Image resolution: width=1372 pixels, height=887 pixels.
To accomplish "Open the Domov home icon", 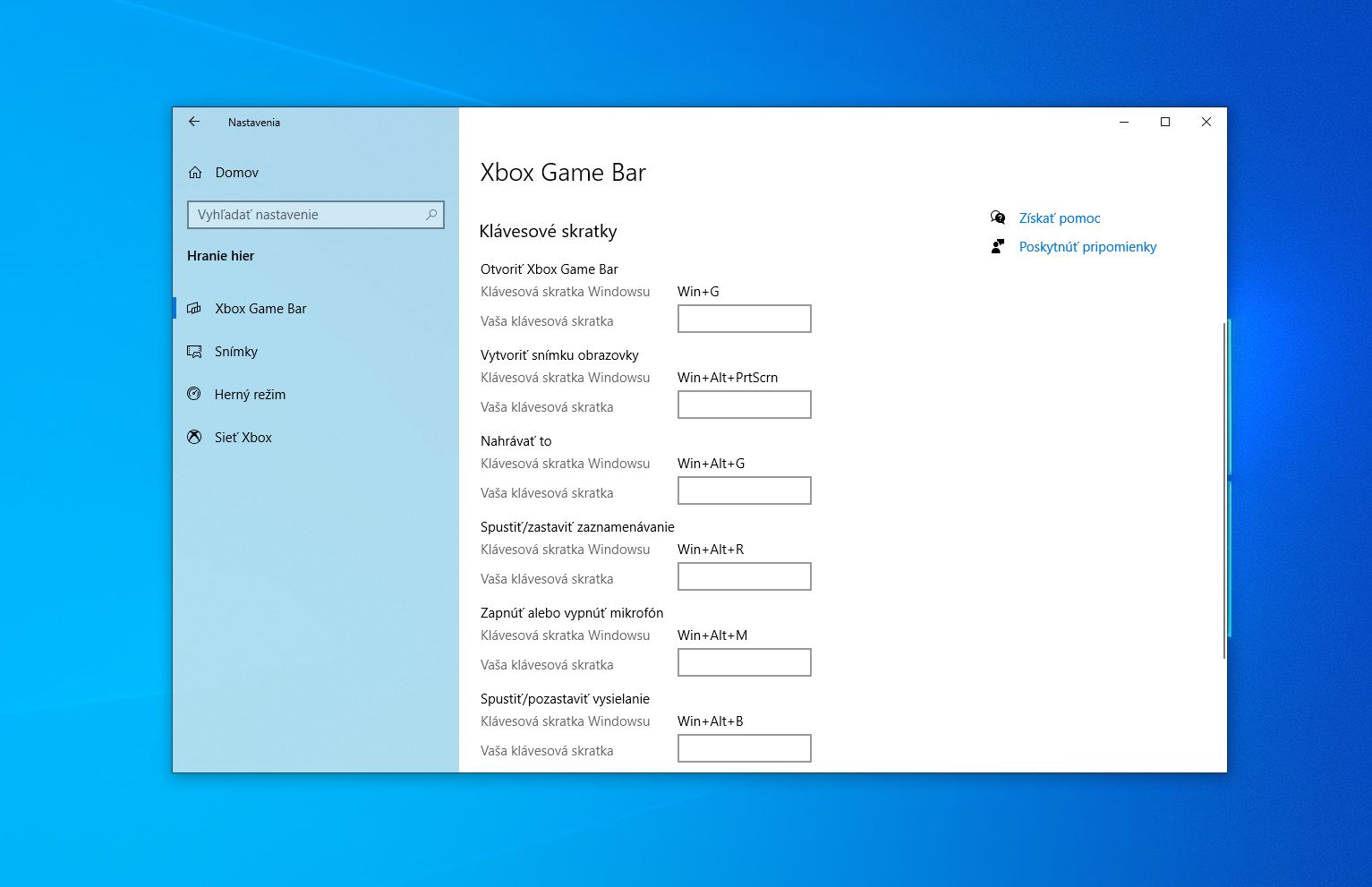I will [195, 173].
